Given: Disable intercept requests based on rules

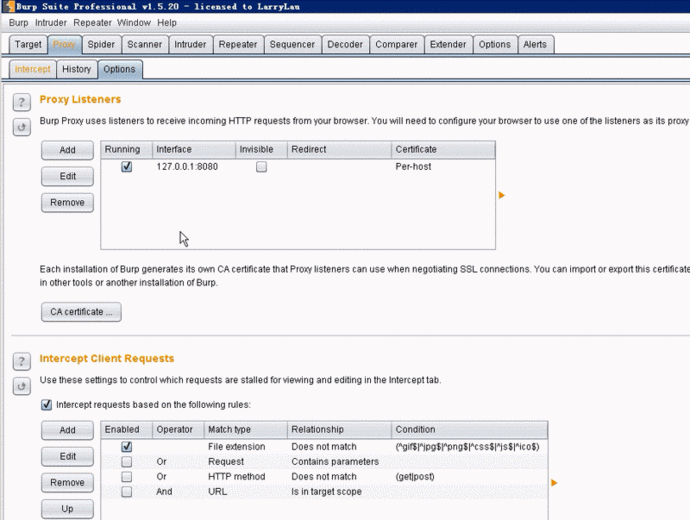Looking at the screenshot, I should pyautogui.click(x=46, y=405).
